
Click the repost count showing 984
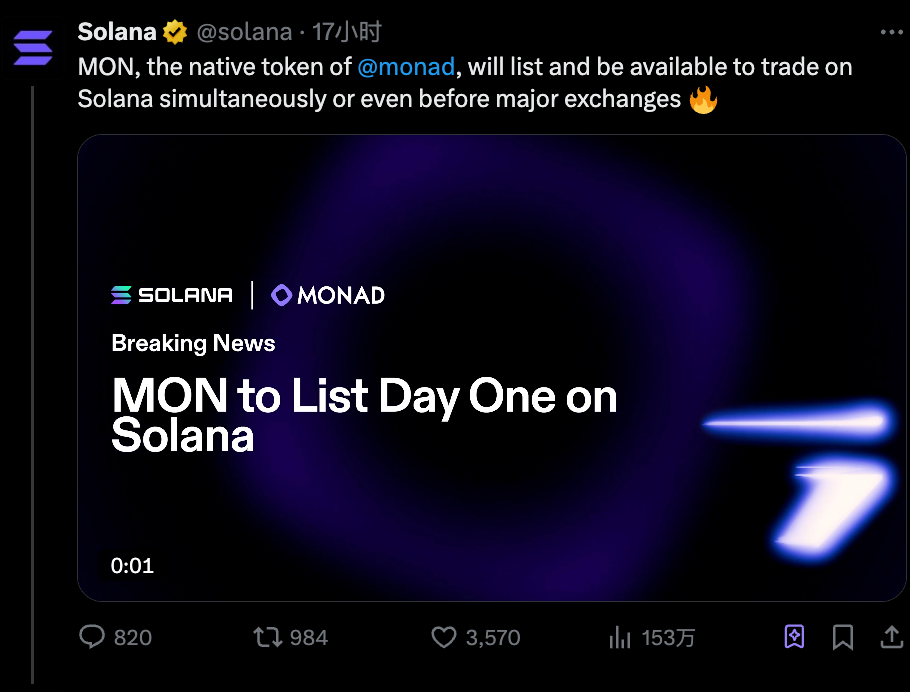[306, 637]
